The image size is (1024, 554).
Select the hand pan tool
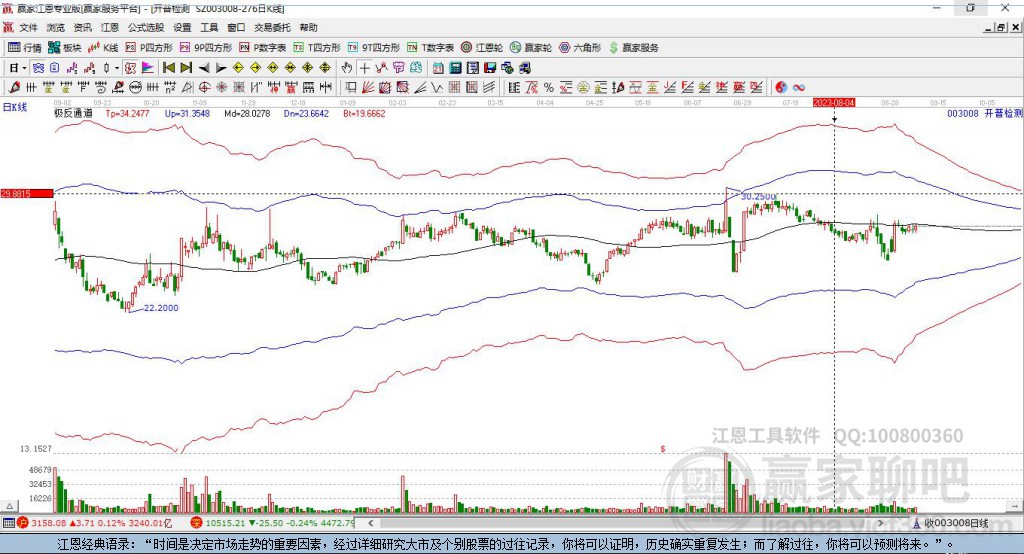(x=347, y=68)
